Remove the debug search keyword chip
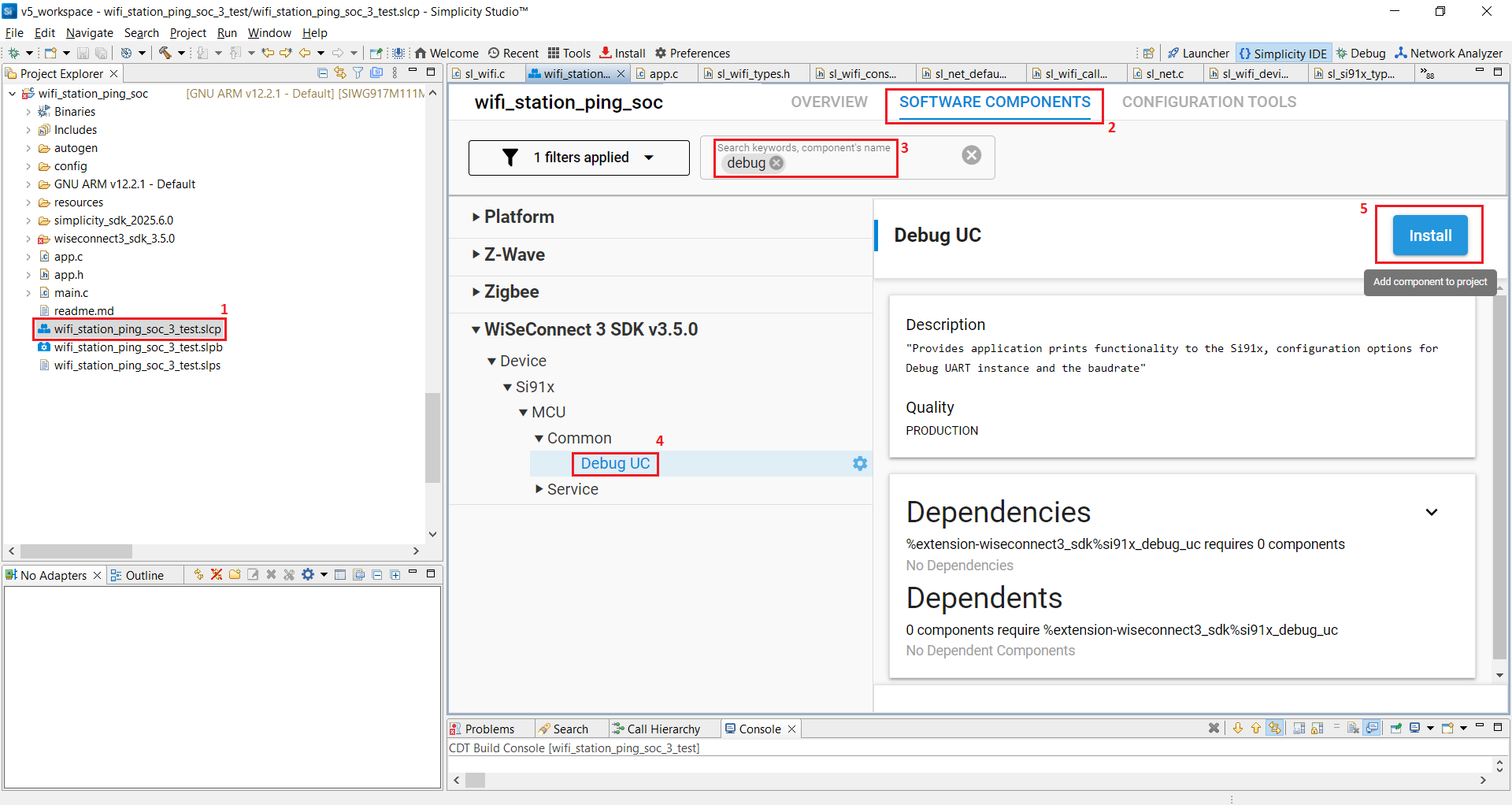1512x805 pixels. [776, 163]
